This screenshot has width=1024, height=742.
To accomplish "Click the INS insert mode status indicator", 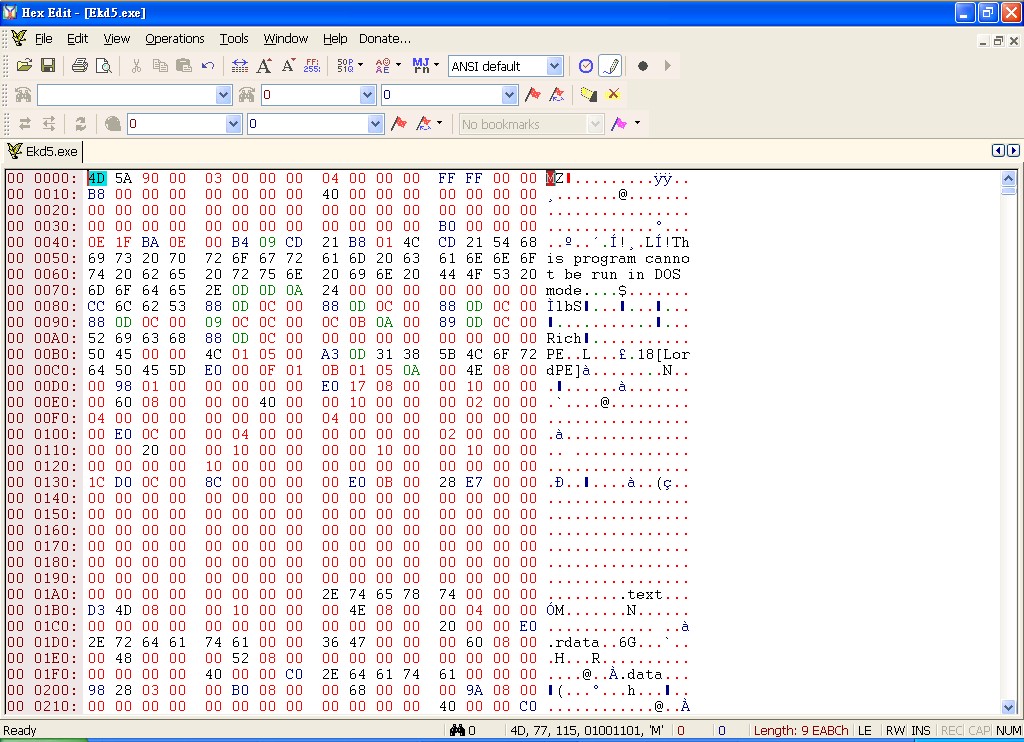I will coord(921,730).
